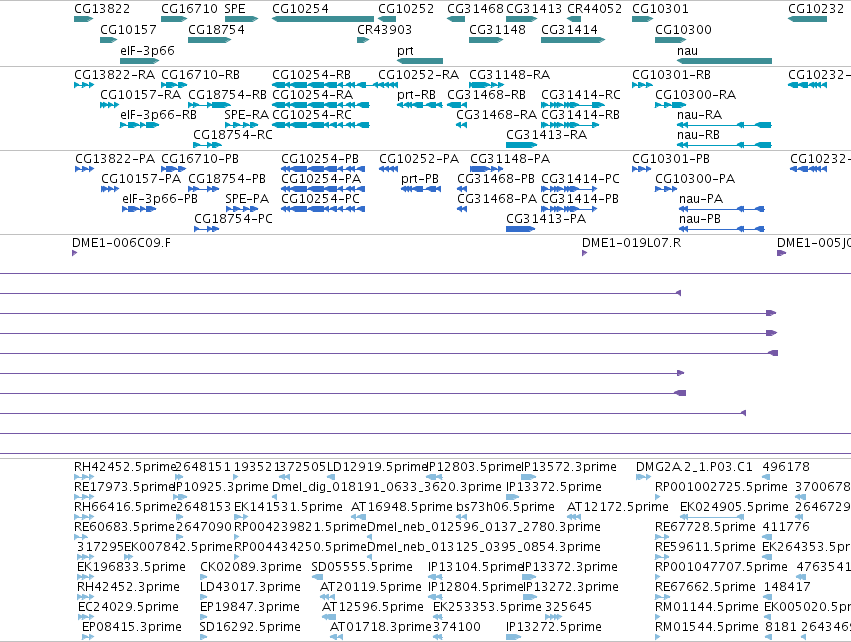Select the CG10157 gene label
This screenshot has width=851, height=642.
(128, 29)
